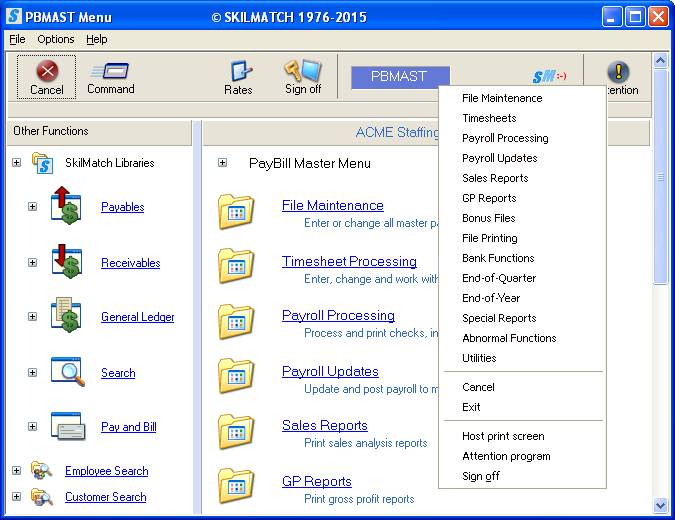
Task: Choose Exit in the popup menu
Action: (x=522, y=407)
